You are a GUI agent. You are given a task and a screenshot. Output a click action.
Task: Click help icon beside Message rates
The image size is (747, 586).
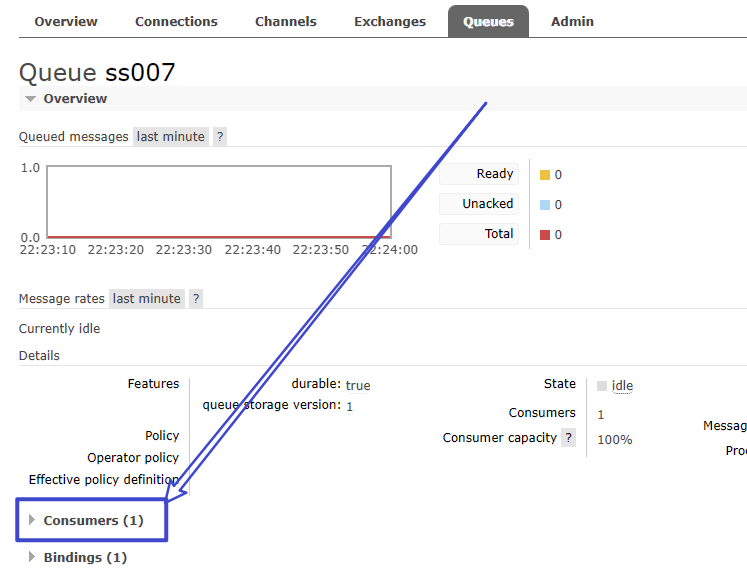pyautogui.click(x=196, y=298)
